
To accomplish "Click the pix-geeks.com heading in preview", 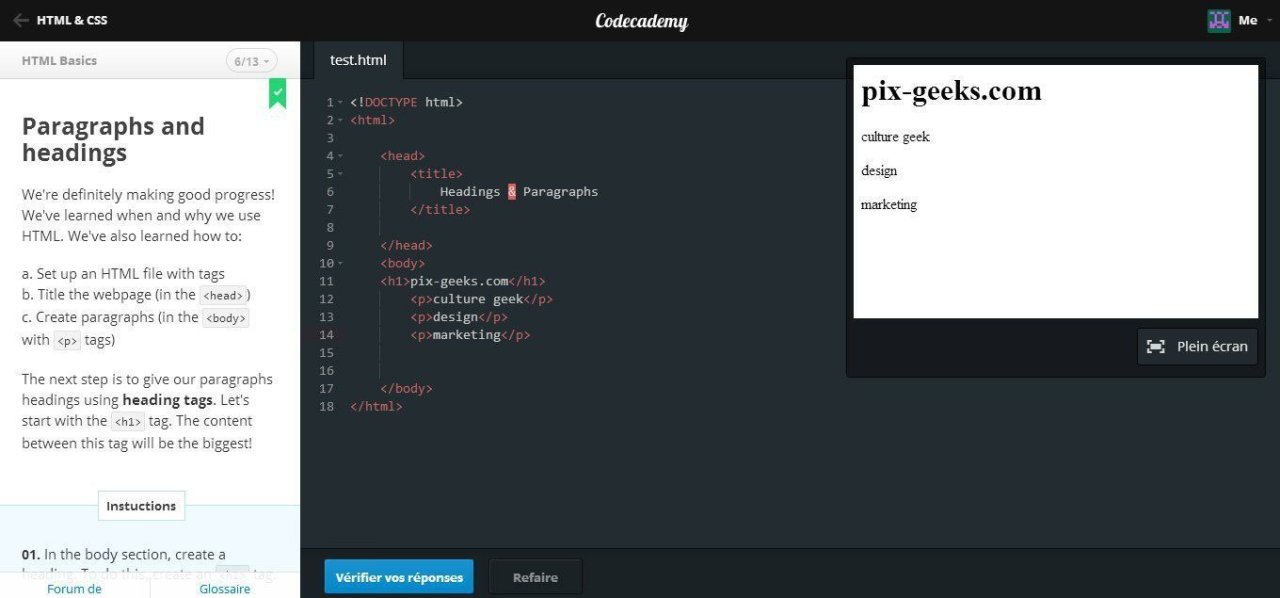I will (x=951, y=91).
